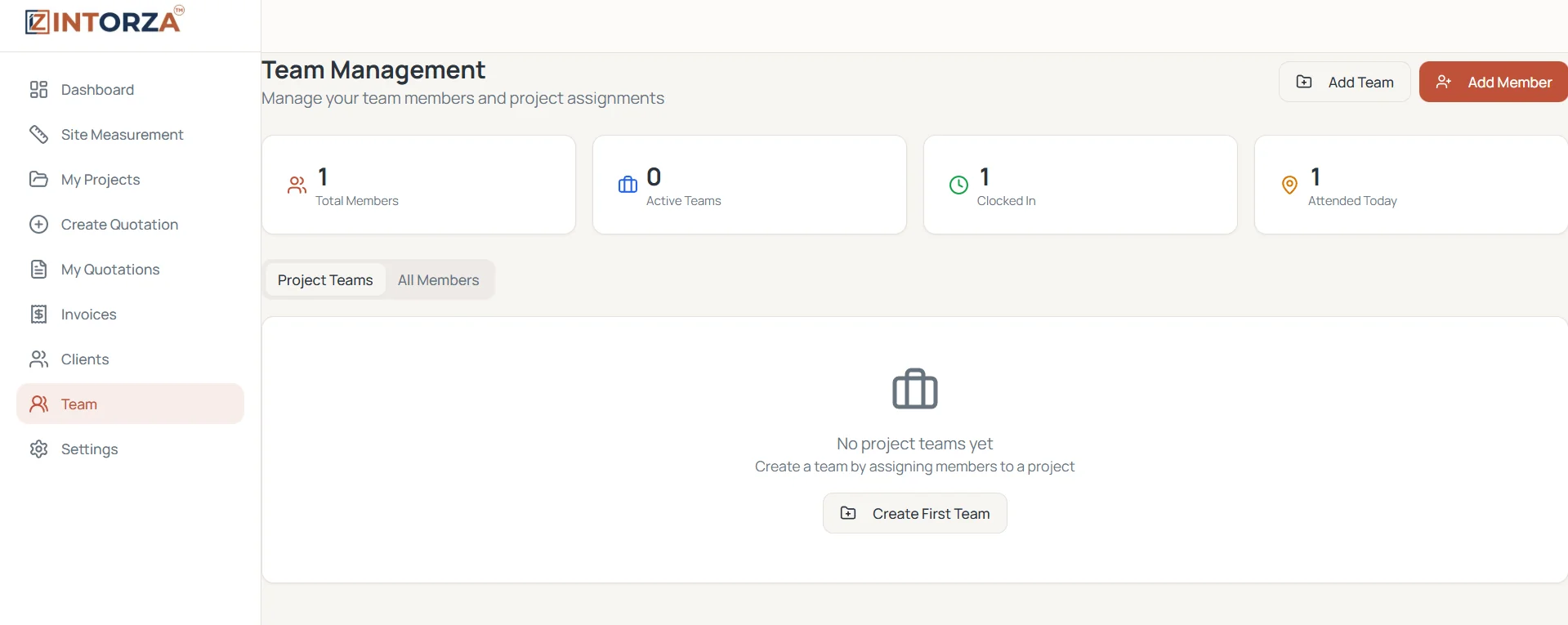This screenshot has height=625, width=1568.
Task: Click the Invoices receipt icon
Action: 38,315
